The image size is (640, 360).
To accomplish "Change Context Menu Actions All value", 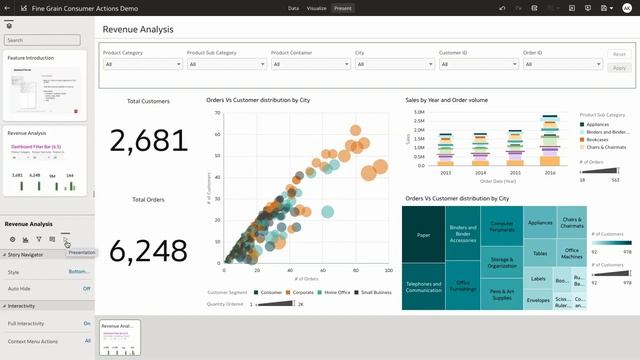I will (88, 341).
